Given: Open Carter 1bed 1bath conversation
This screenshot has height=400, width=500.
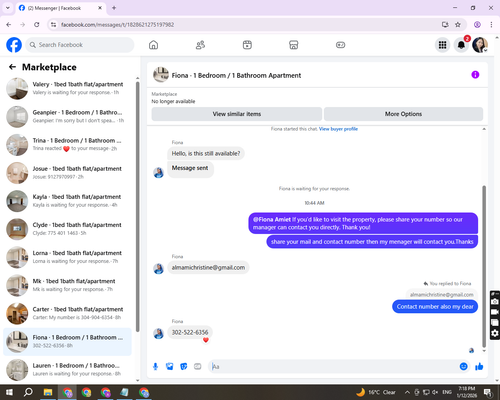Looking at the screenshot, I should click(x=68, y=313).
